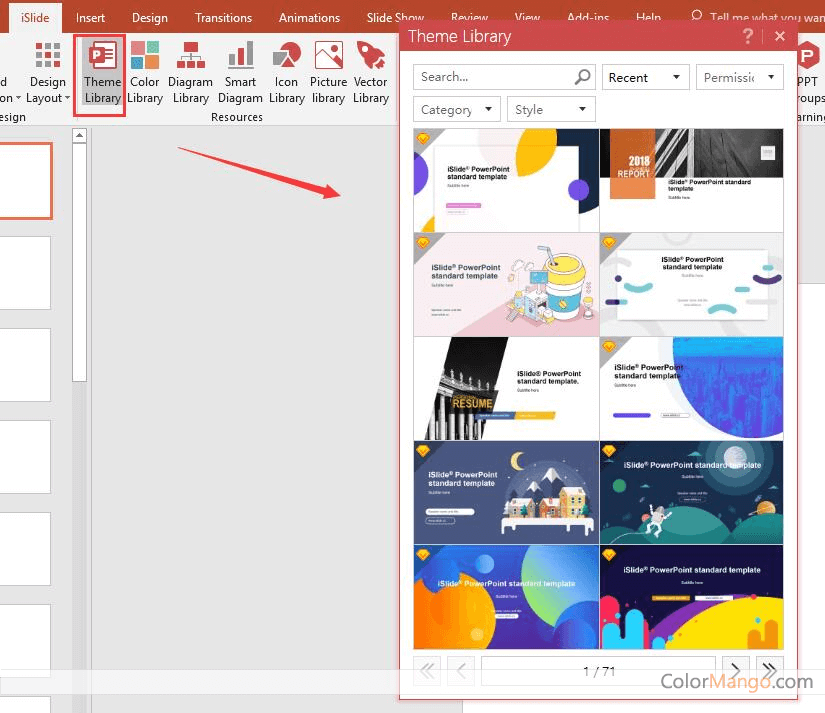Click the slide panel scroll up arrow

click(x=79, y=135)
